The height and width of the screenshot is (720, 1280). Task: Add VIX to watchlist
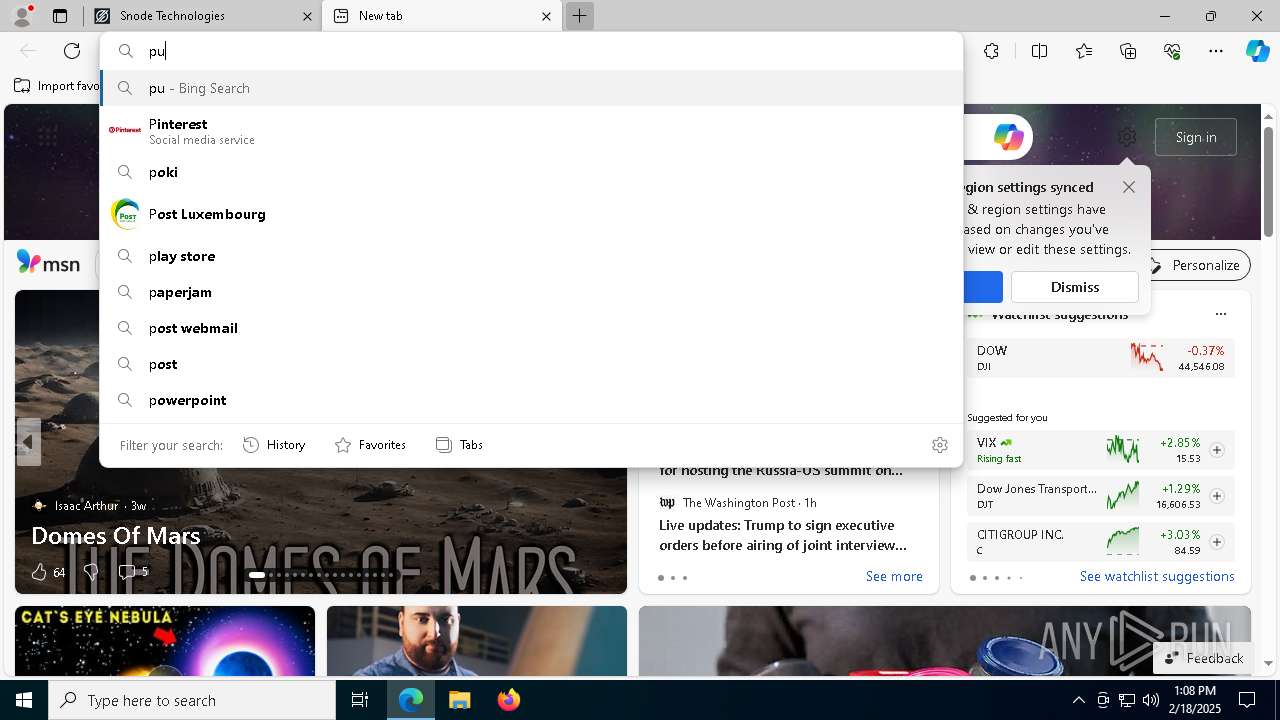coord(1216,450)
